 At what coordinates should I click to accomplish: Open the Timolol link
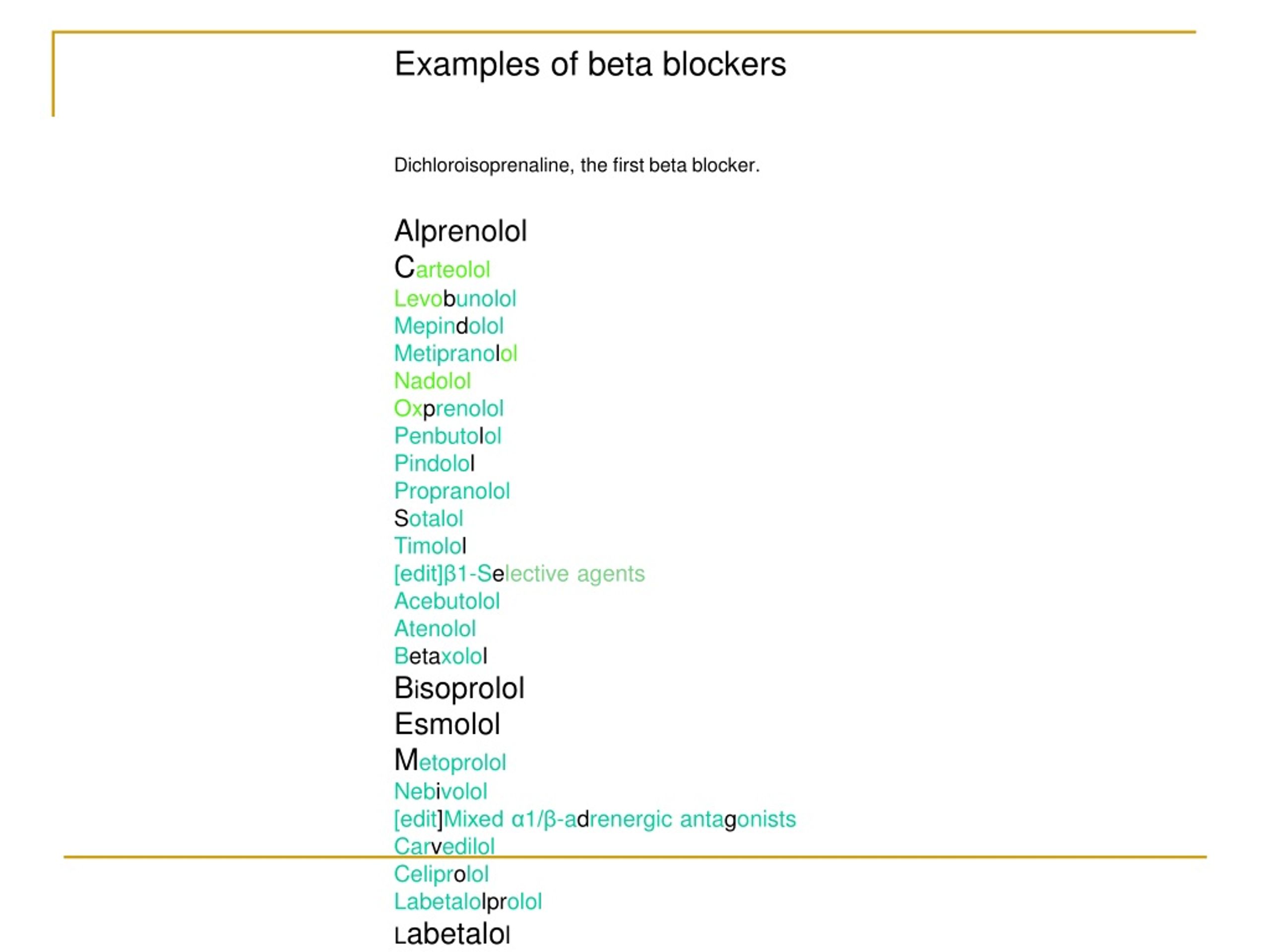pyautogui.click(x=430, y=546)
